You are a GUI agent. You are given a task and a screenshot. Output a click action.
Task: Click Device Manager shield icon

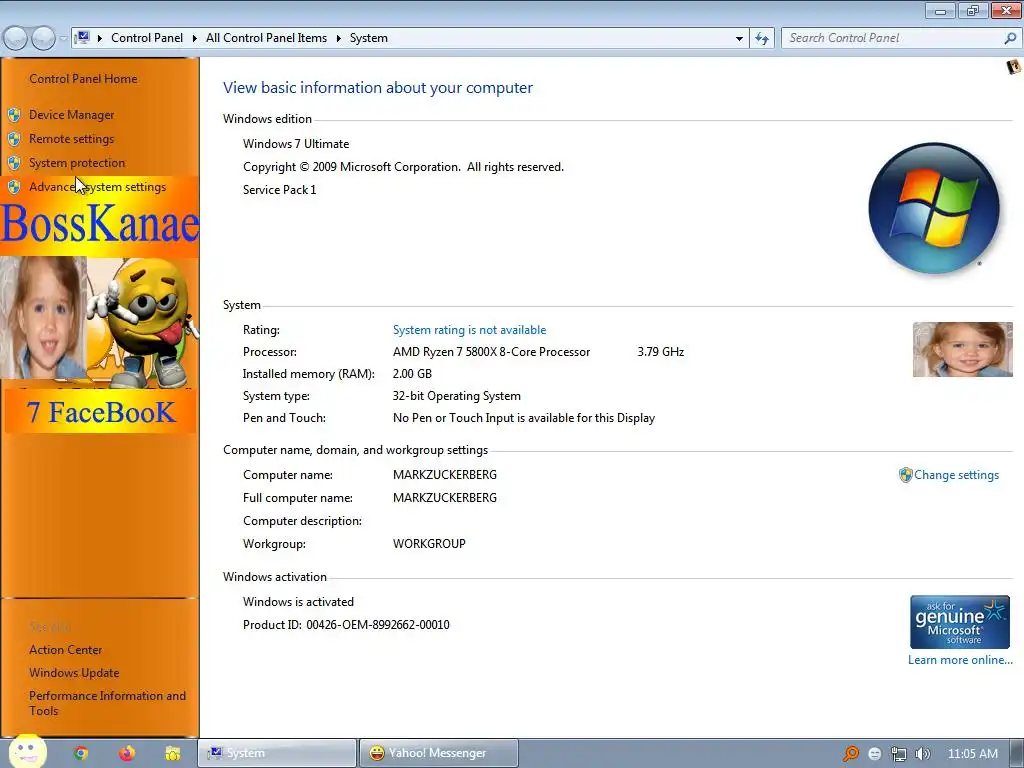pos(14,116)
